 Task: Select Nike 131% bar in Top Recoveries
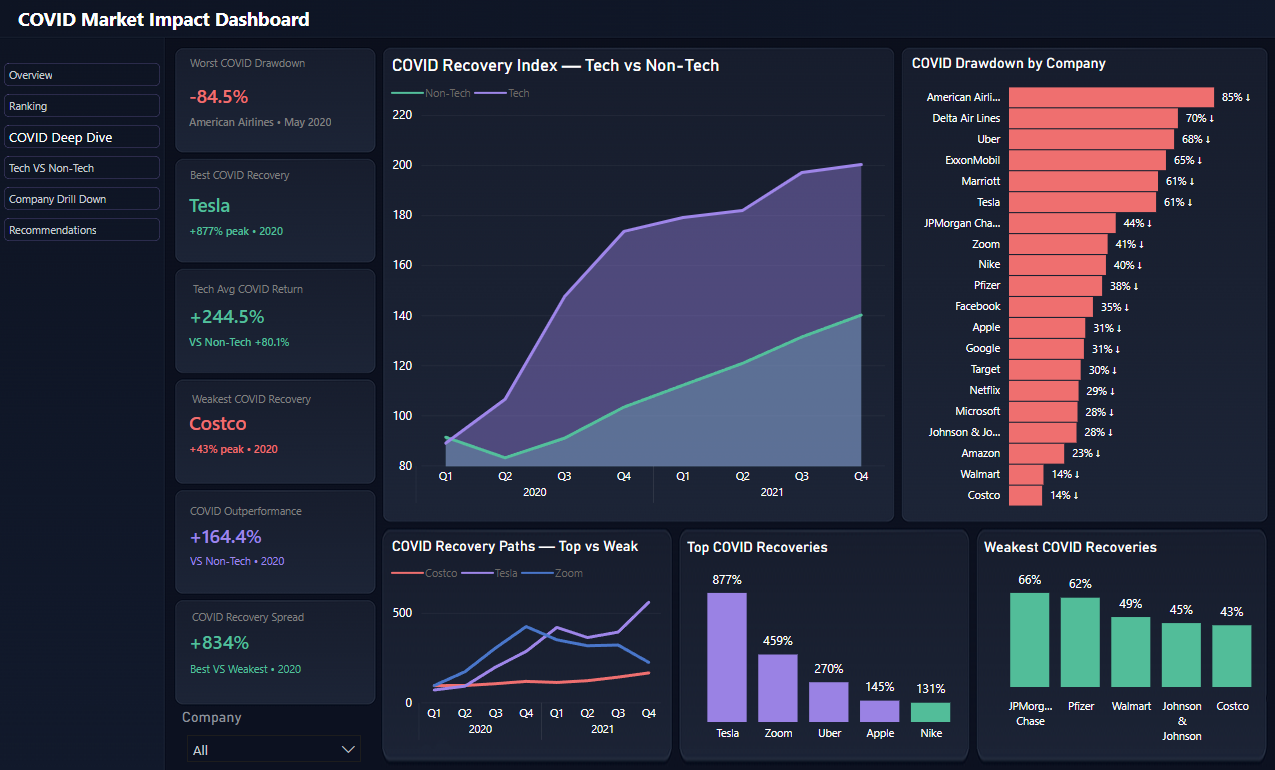tap(931, 712)
